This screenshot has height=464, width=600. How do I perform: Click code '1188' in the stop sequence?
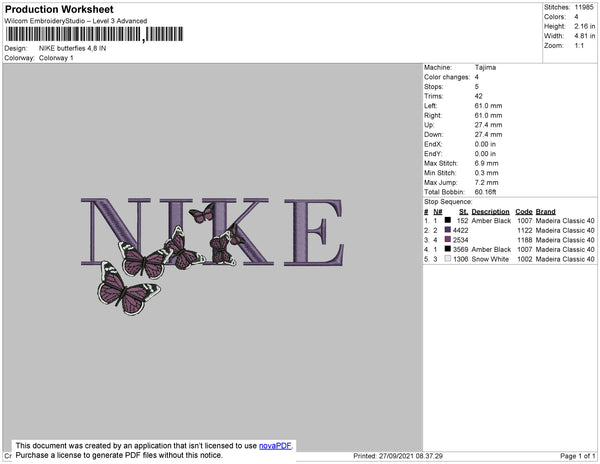pyautogui.click(x=525, y=240)
